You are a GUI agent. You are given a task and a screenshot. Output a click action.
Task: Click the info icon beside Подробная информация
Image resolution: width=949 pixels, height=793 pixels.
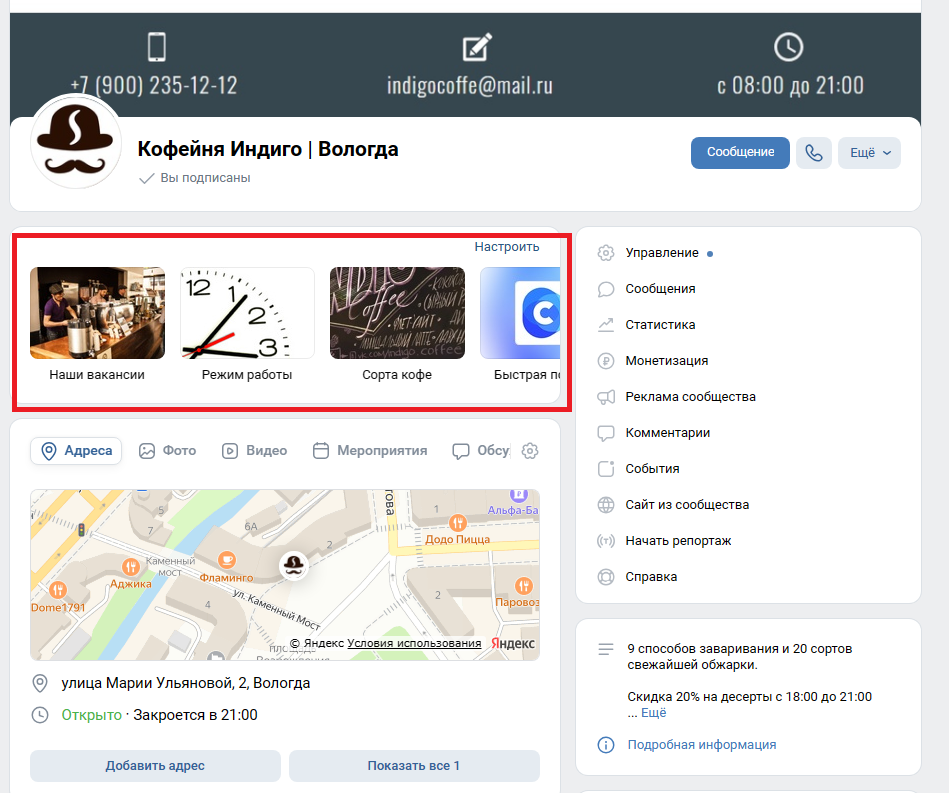click(x=605, y=745)
